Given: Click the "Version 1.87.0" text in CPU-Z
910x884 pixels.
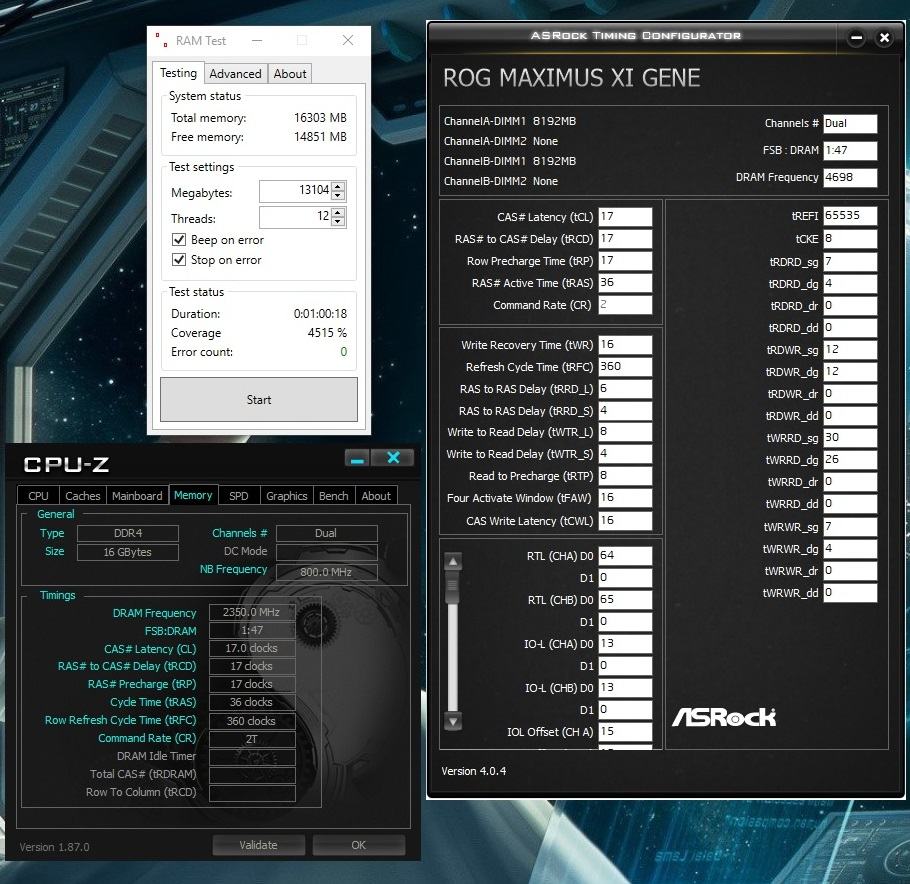Looking at the screenshot, I should (x=55, y=847).
